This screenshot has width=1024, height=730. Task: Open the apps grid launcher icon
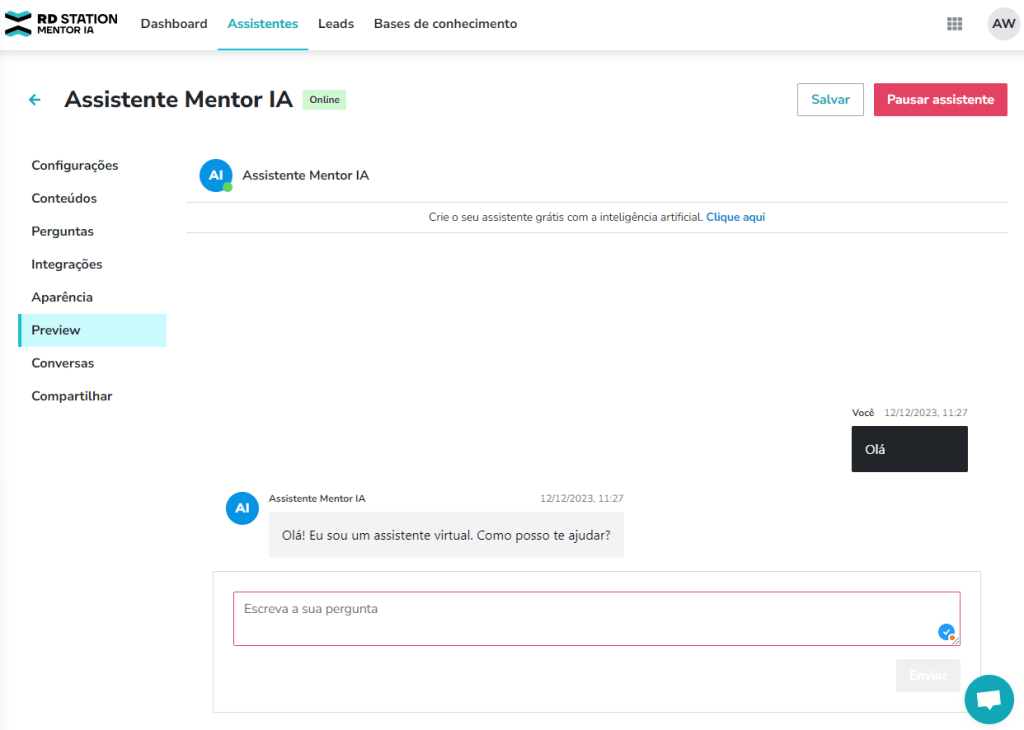point(954,24)
